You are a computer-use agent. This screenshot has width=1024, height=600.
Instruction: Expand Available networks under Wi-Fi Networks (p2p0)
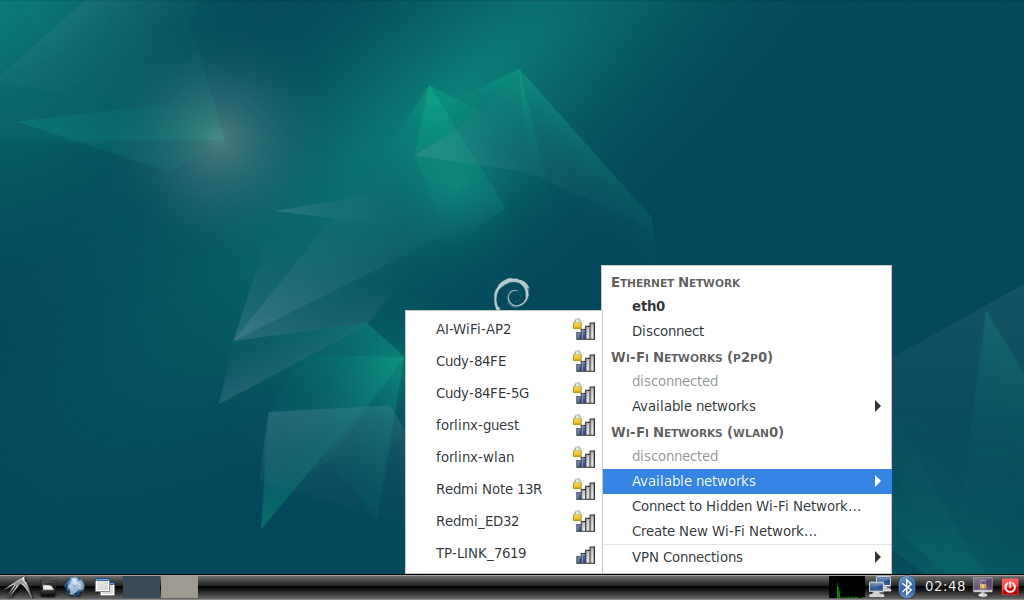tap(746, 406)
